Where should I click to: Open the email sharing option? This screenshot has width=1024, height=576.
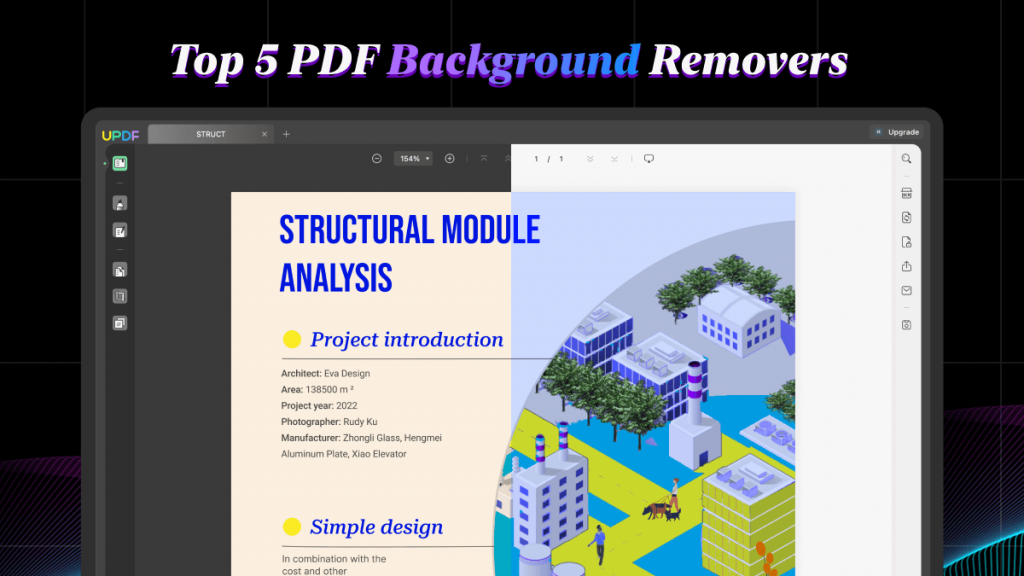pos(906,291)
